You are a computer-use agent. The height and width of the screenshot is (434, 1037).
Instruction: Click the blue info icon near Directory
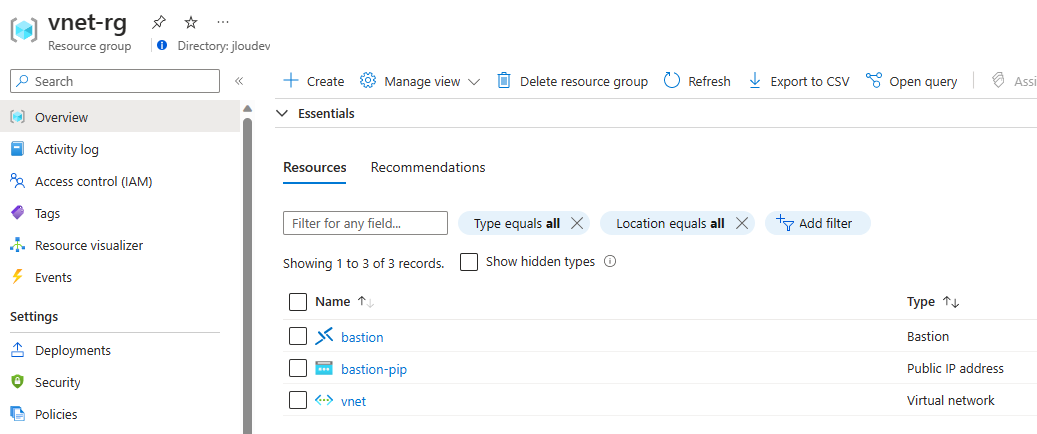pos(163,46)
